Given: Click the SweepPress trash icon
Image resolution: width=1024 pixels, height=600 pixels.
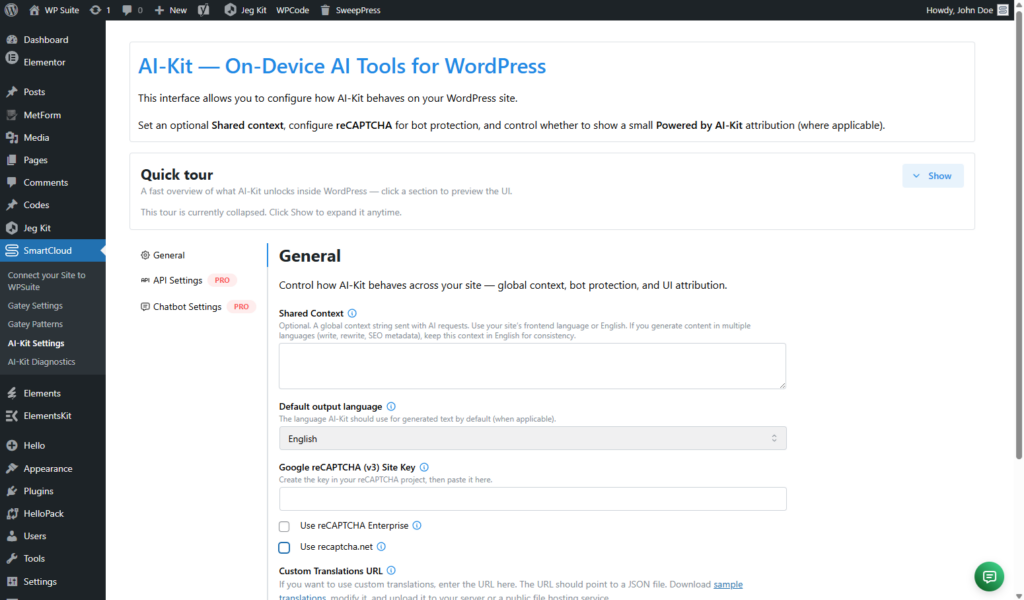Looking at the screenshot, I should point(325,10).
